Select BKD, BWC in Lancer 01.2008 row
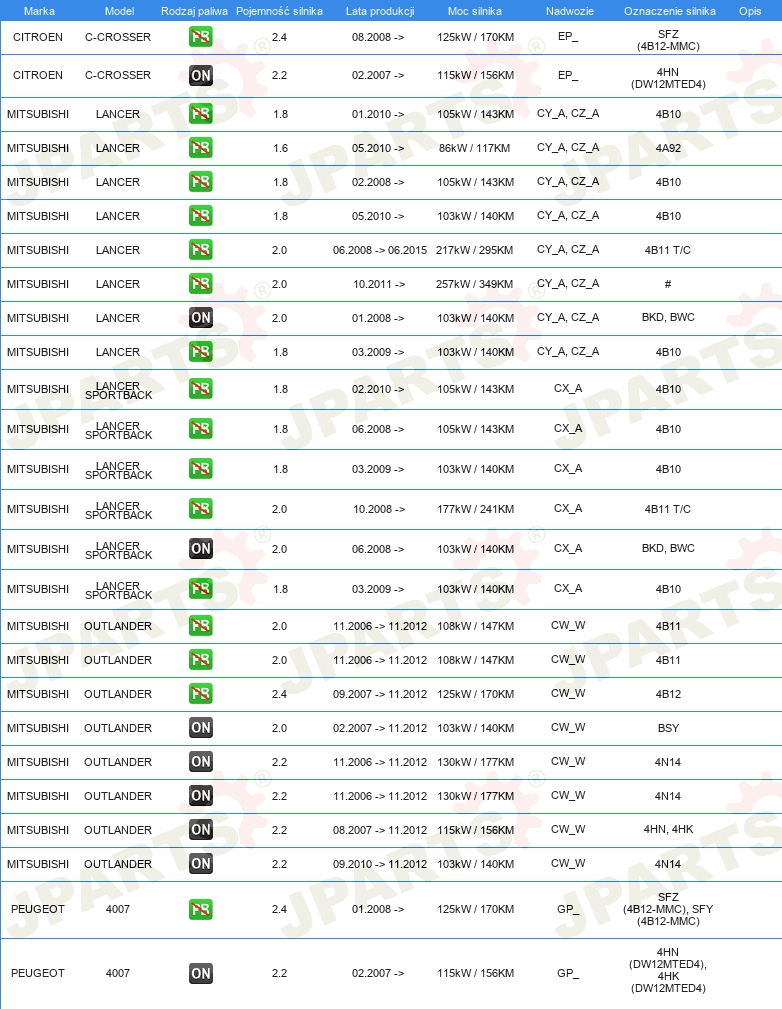 click(668, 317)
